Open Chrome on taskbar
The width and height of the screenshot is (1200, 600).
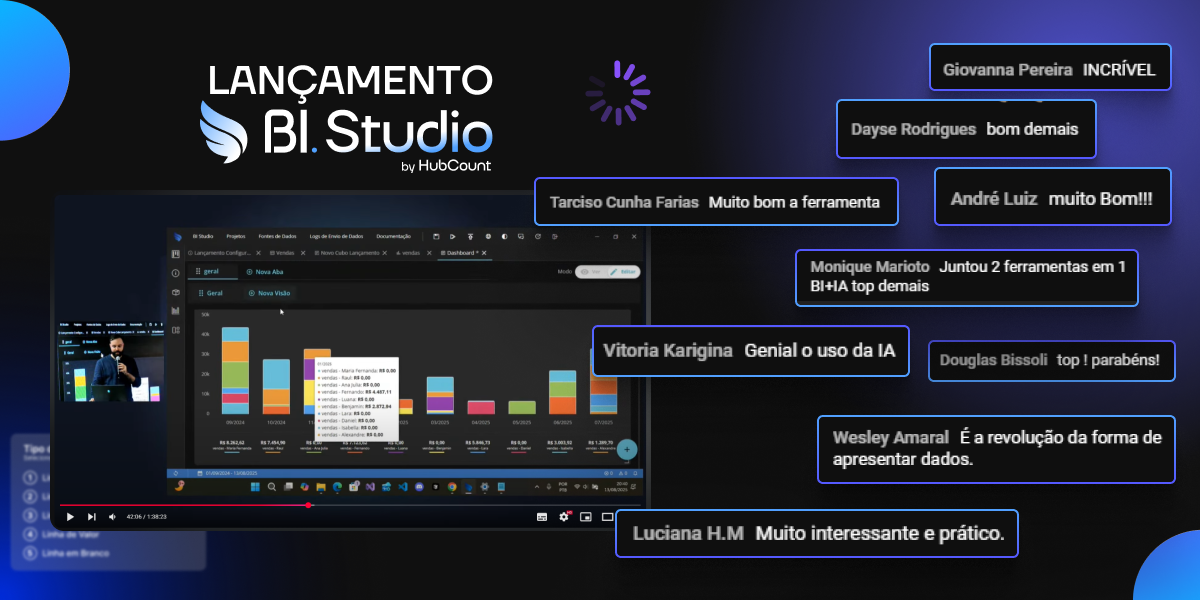(452, 487)
